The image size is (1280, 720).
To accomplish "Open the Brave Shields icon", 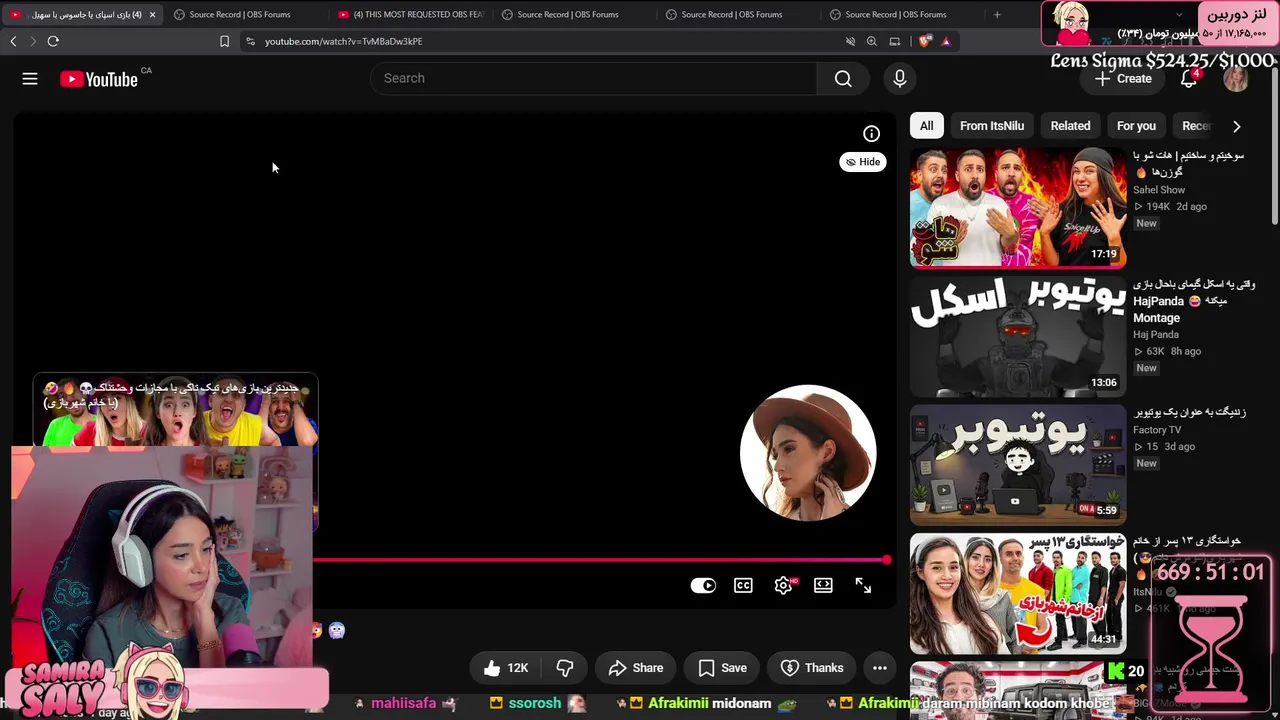I will tap(925, 41).
